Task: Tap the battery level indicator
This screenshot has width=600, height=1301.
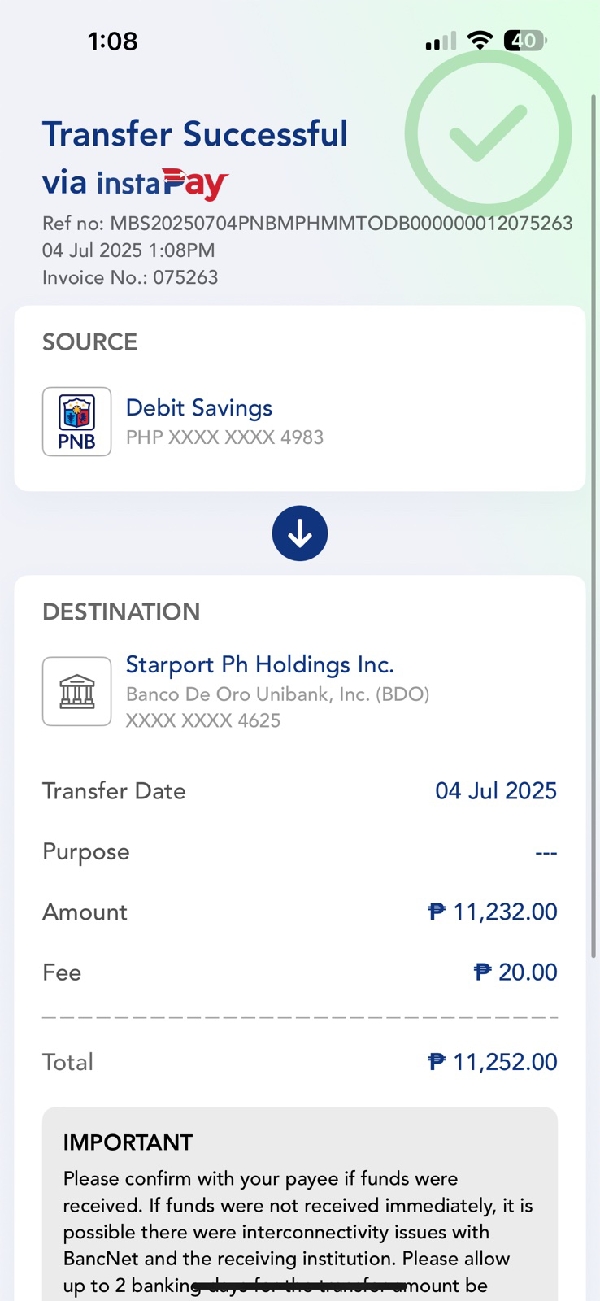Action: [x=525, y=41]
